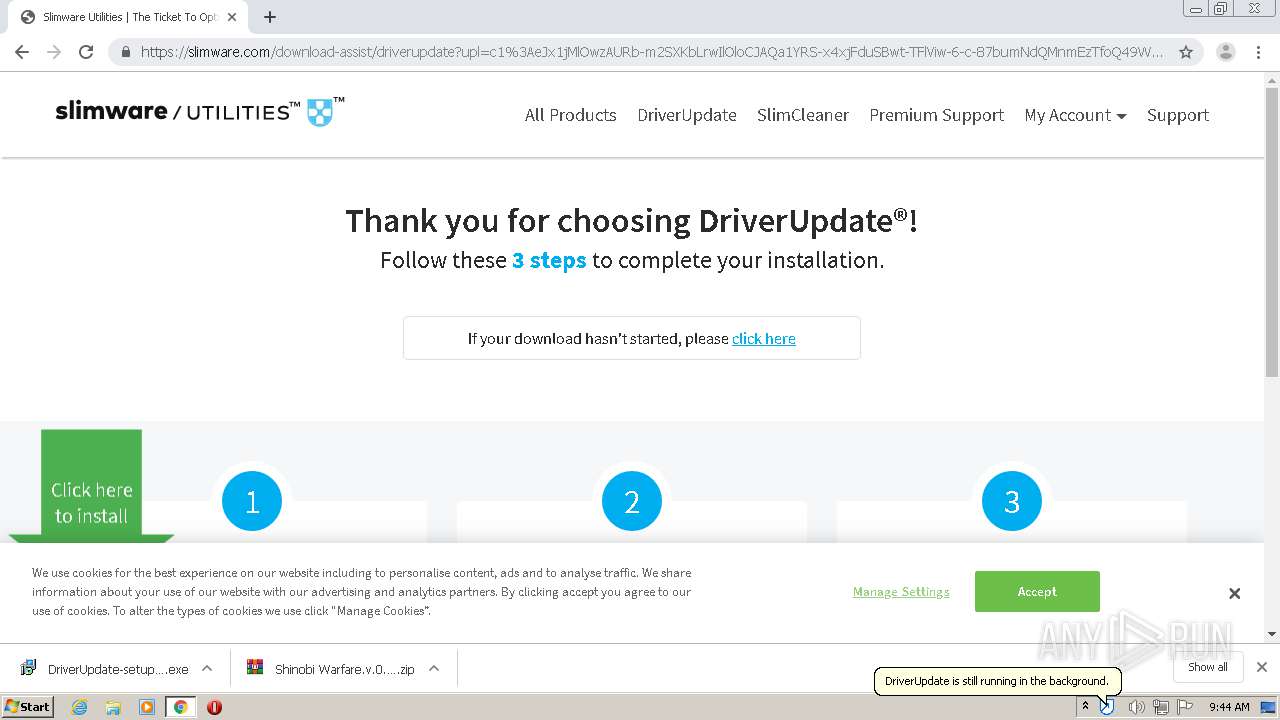This screenshot has width=1280, height=720.
Task: Switch to the Chrome taskbar button
Action: pyautogui.click(x=181, y=707)
